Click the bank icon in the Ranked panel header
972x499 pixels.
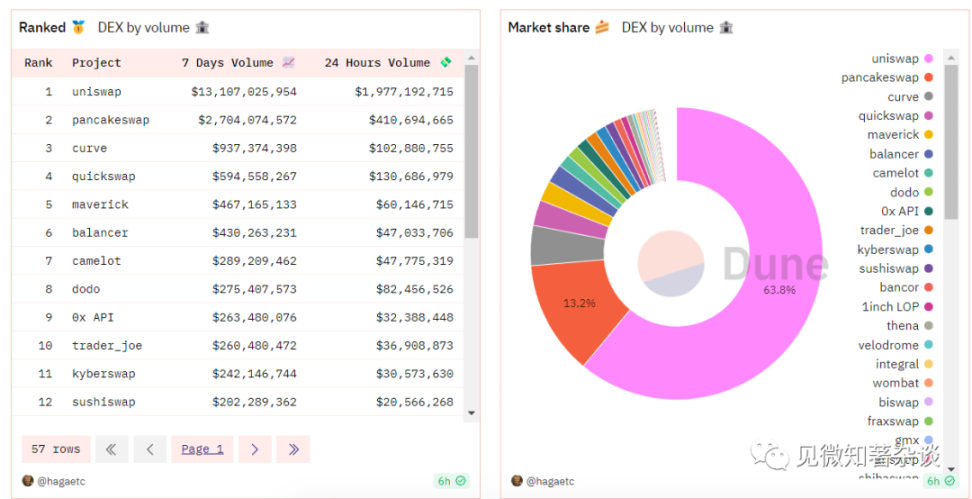pos(203,27)
